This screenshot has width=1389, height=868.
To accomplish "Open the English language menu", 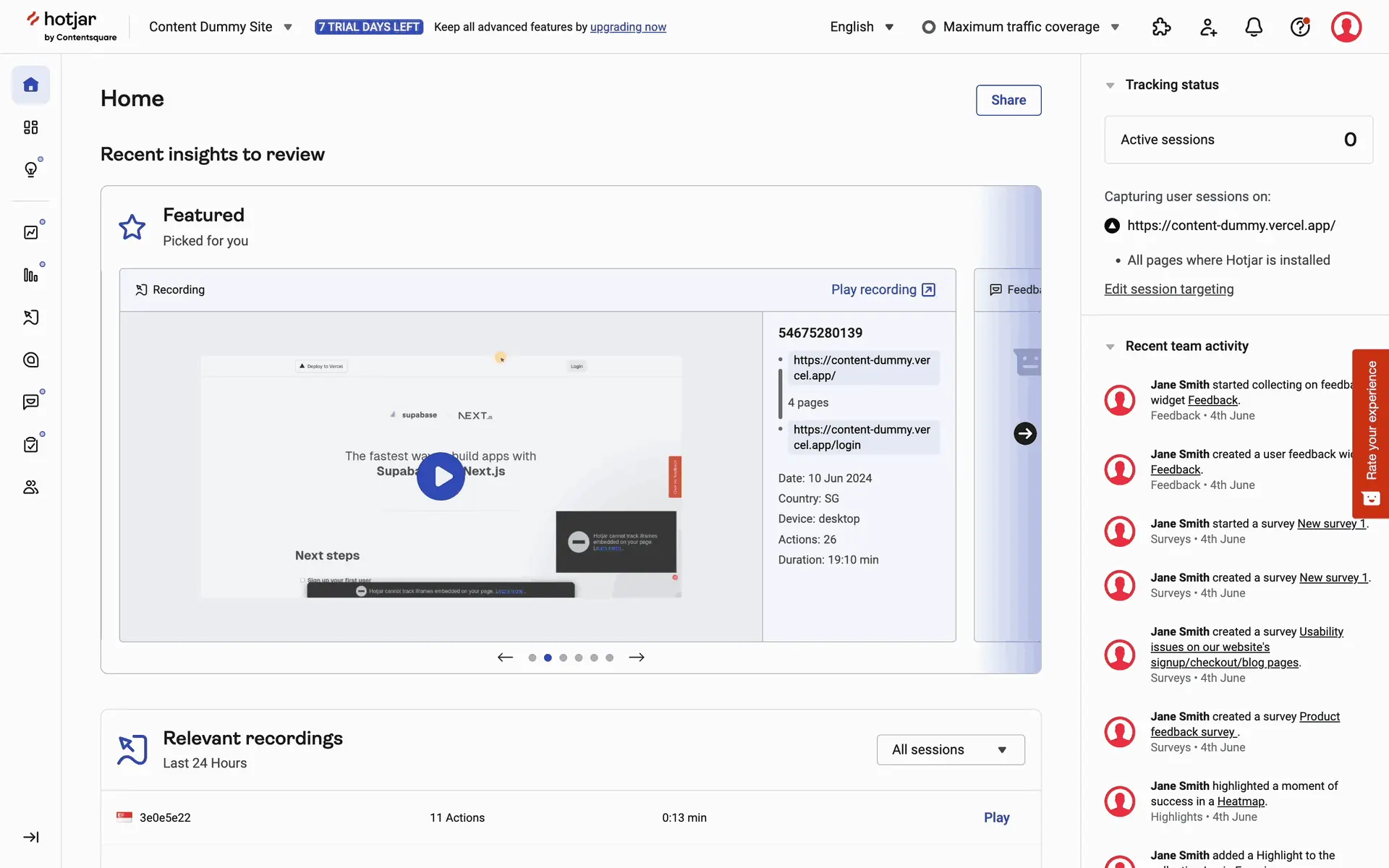I will click(x=862, y=27).
